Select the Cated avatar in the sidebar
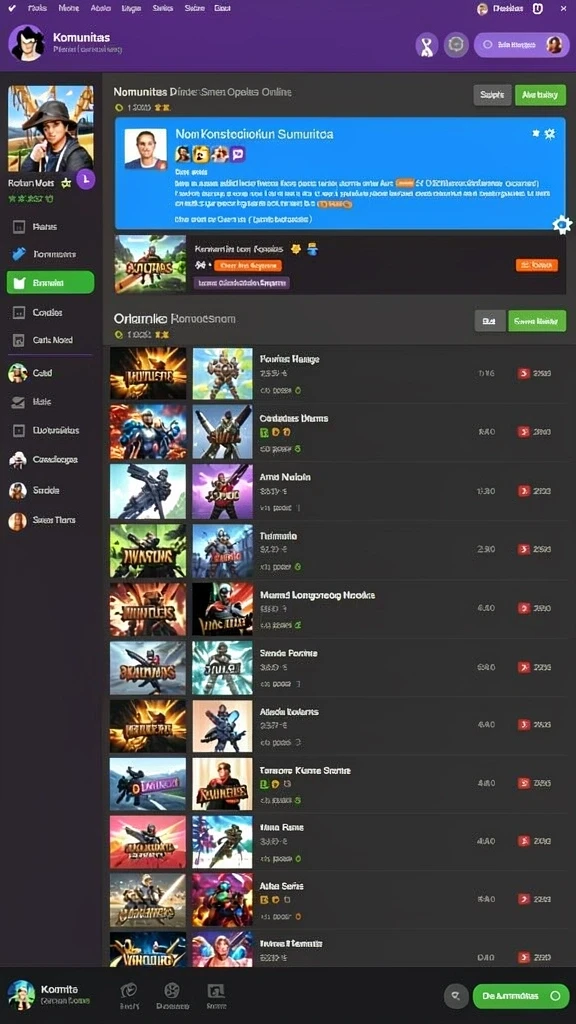Image resolution: width=576 pixels, height=1024 pixels. click(18, 373)
